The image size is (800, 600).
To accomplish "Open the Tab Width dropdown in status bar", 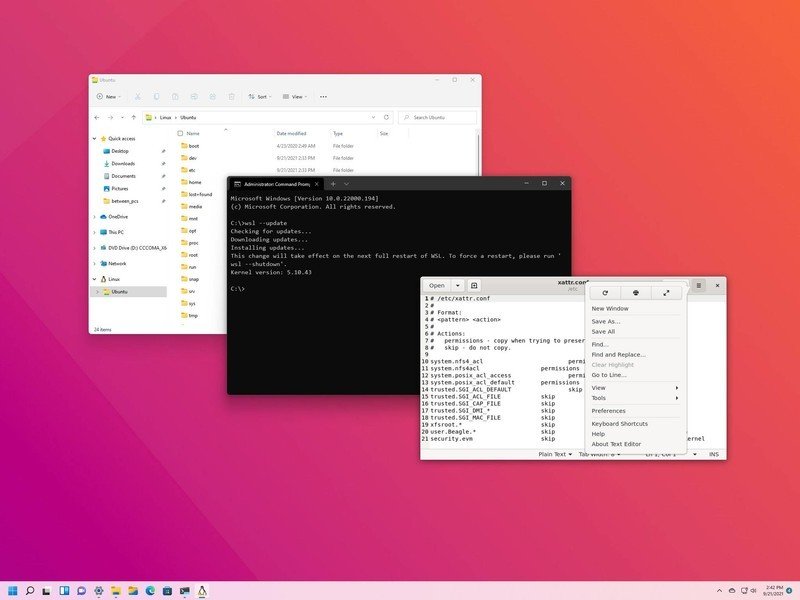I will tap(599, 454).
